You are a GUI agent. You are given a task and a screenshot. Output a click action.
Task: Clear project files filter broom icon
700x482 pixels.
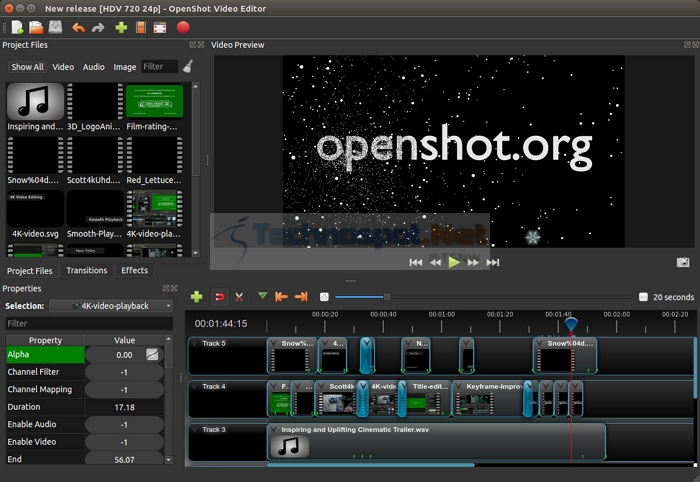[188, 66]
